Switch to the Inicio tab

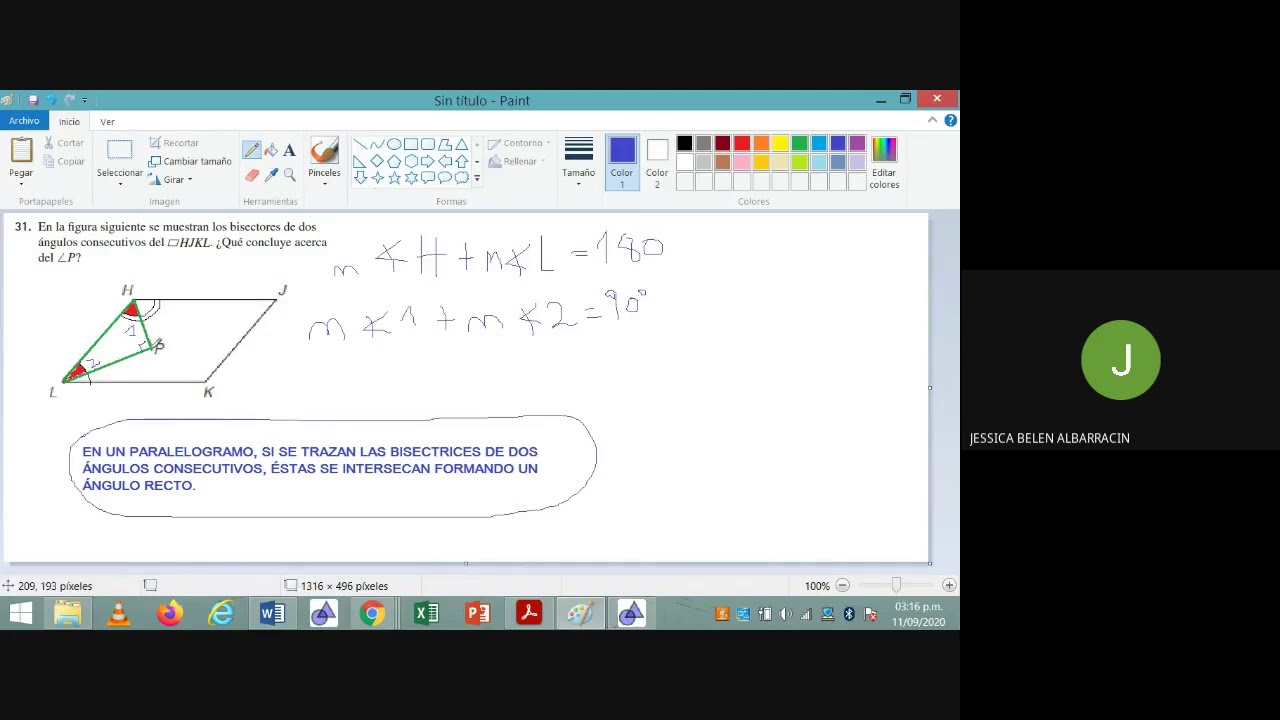[x=69, y=122]
